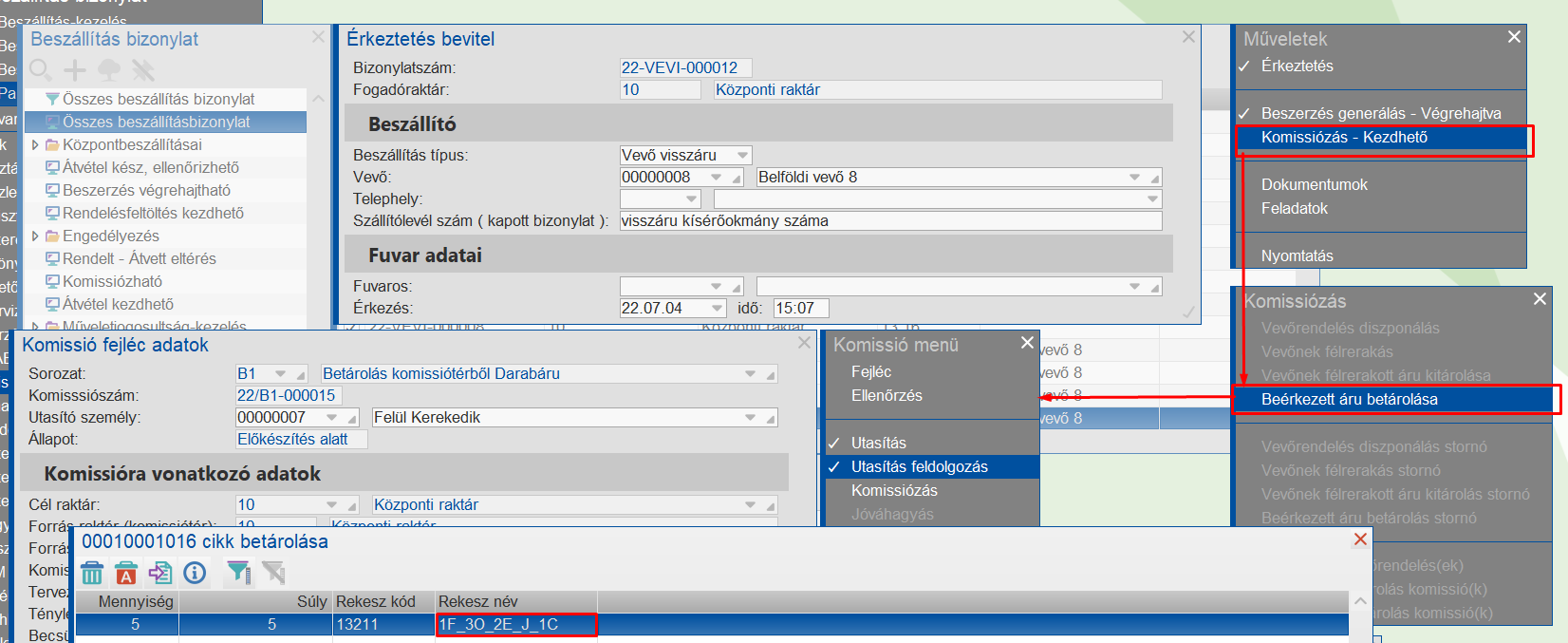The image size is (1568, 643).
Task: Click the Fogadóraktár code field 10
Action: tap(660, 89)
